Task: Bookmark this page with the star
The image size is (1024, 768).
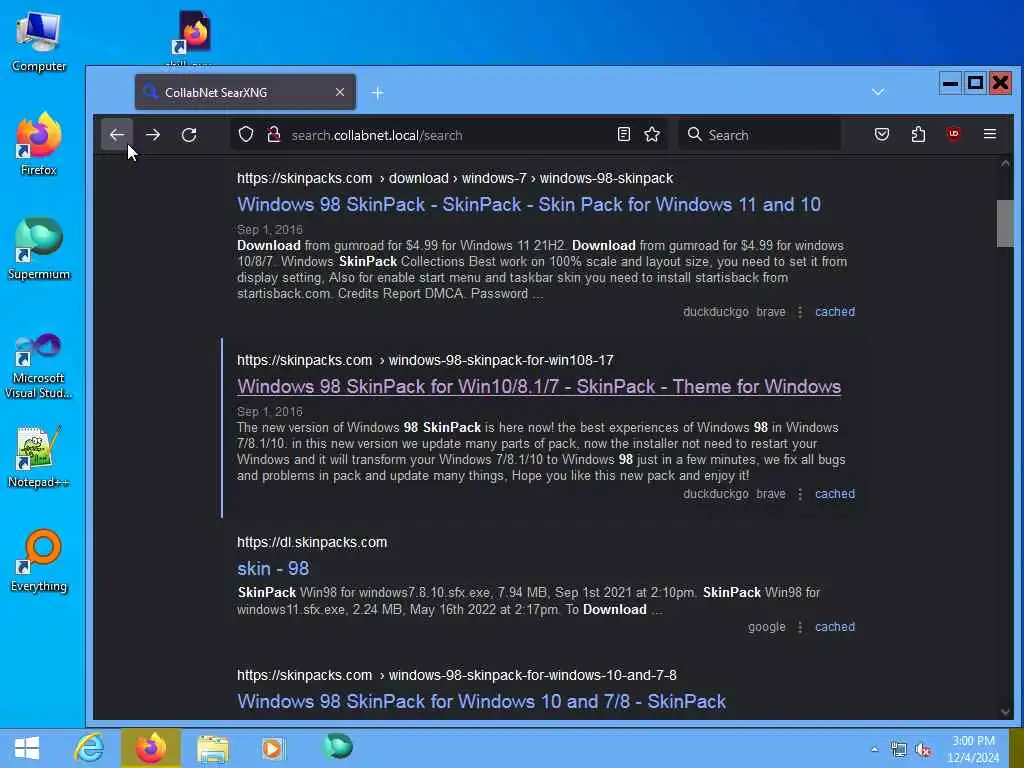Action: click(652, 135)
